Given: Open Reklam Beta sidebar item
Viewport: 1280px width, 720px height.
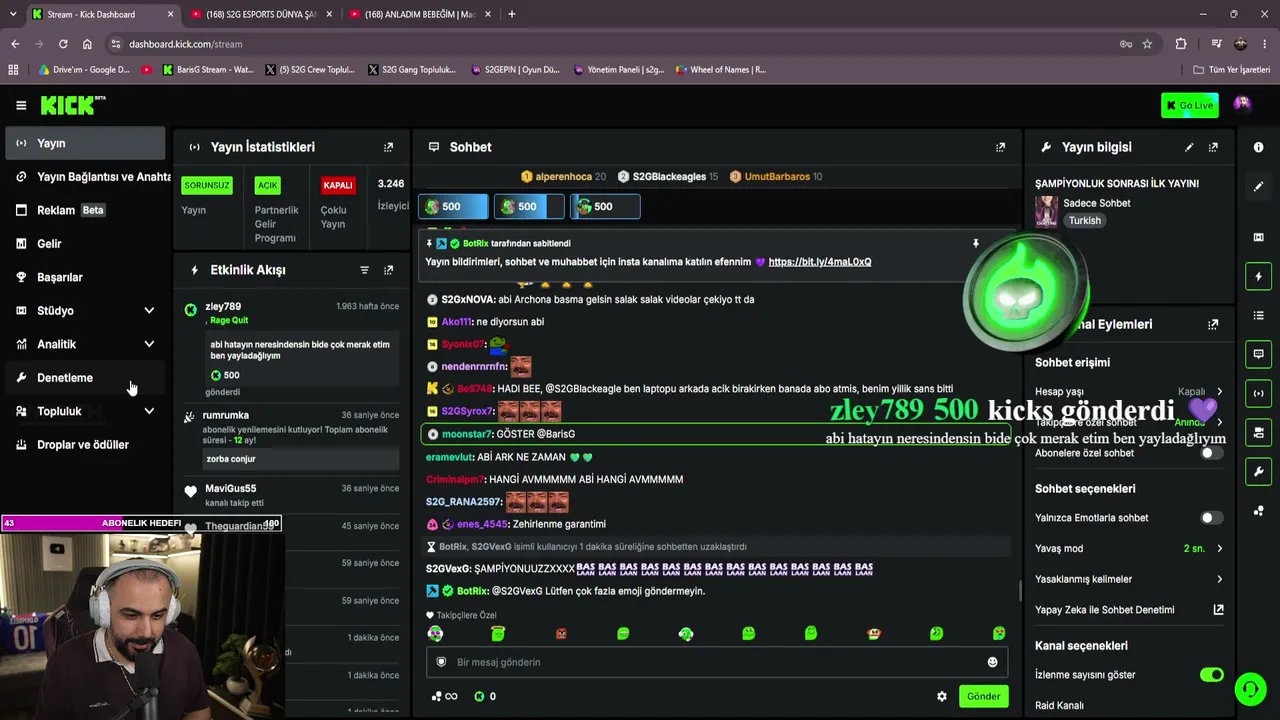Looking at the screenshot, I should tap(85, 210).
